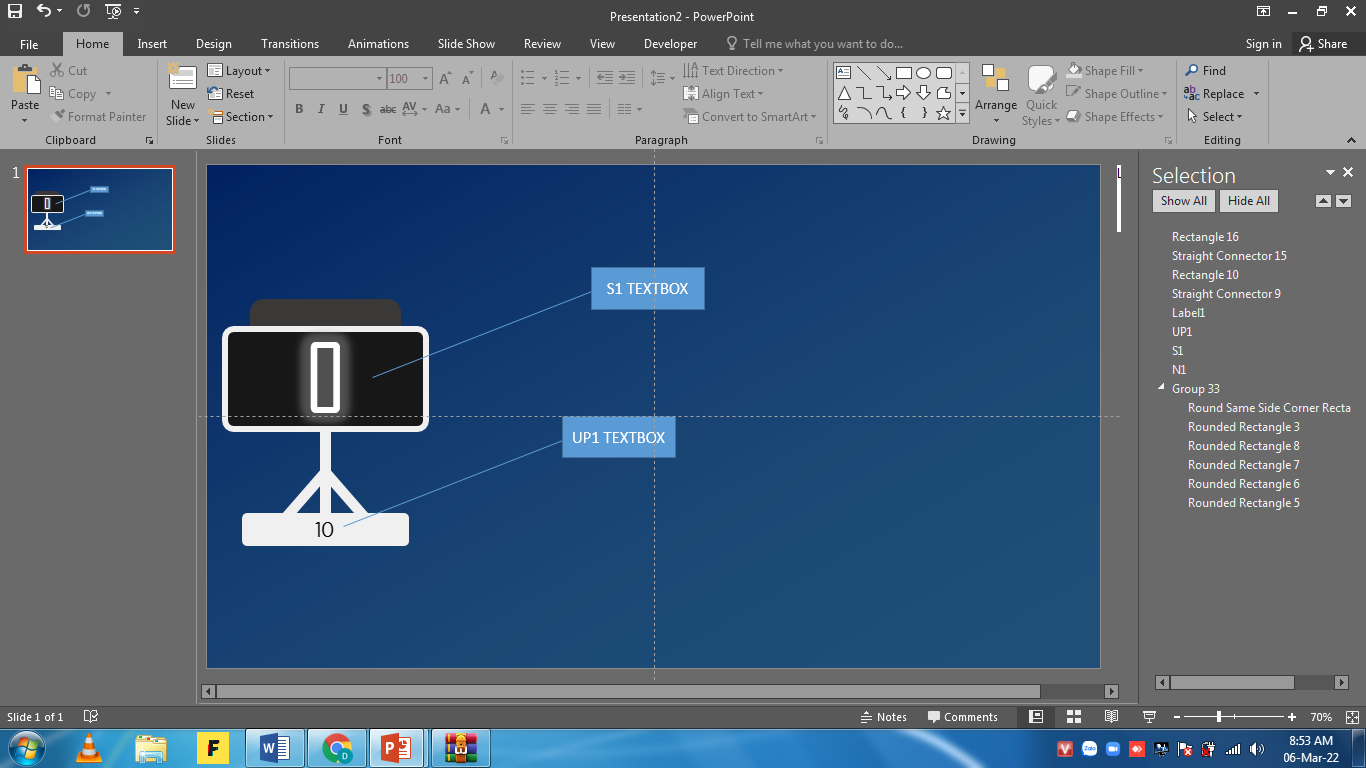1366x768 pixels.
Task: Collapse the Group 33 tree node
Action: click(x=1161, y=388)
